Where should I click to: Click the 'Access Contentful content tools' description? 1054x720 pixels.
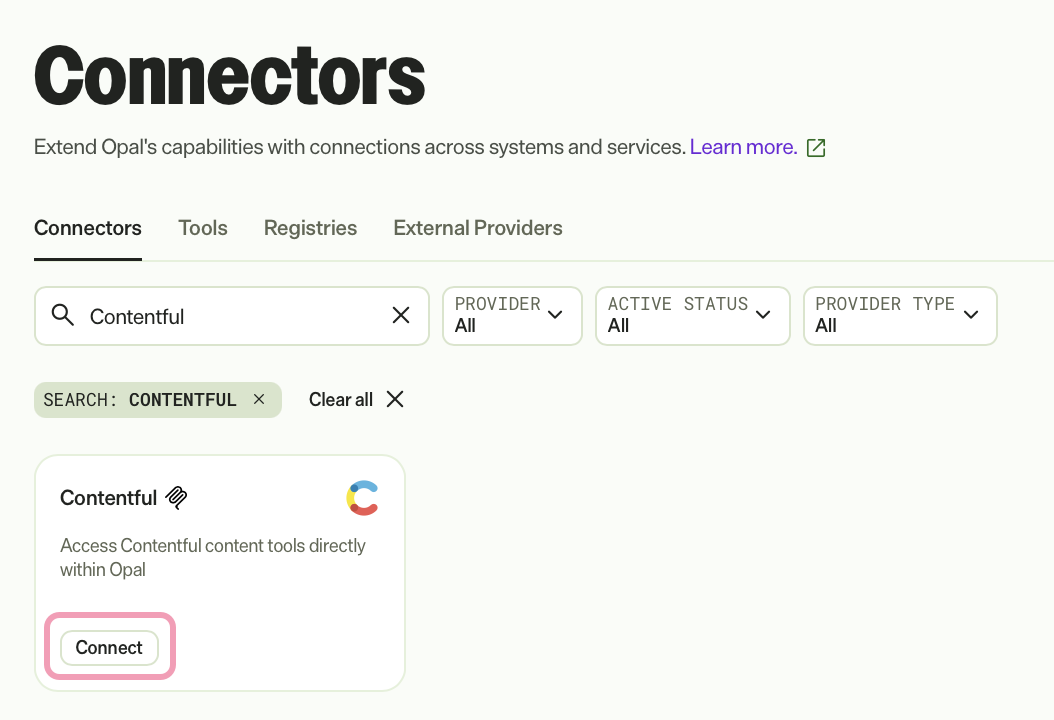click(x=212, y=557)
